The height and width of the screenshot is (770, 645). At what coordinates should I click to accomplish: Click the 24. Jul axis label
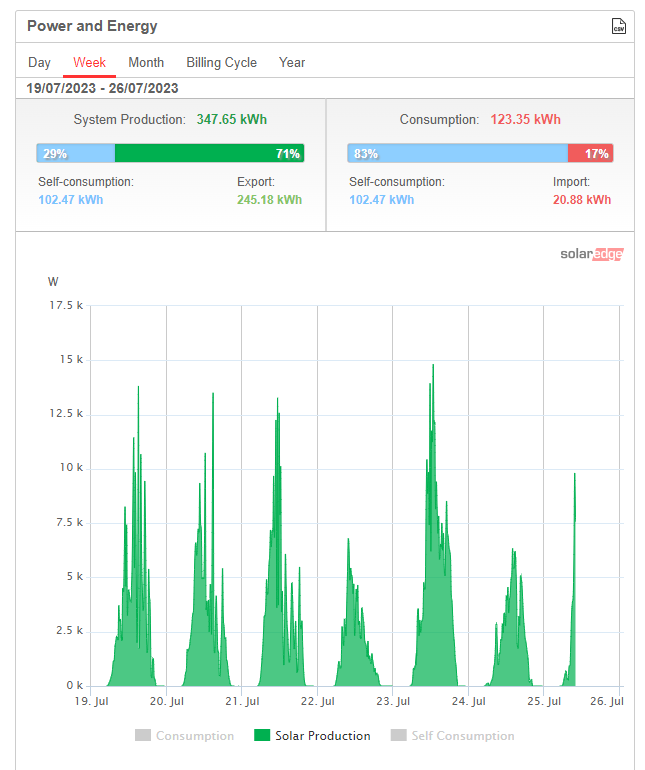click(x=469, y=701)
